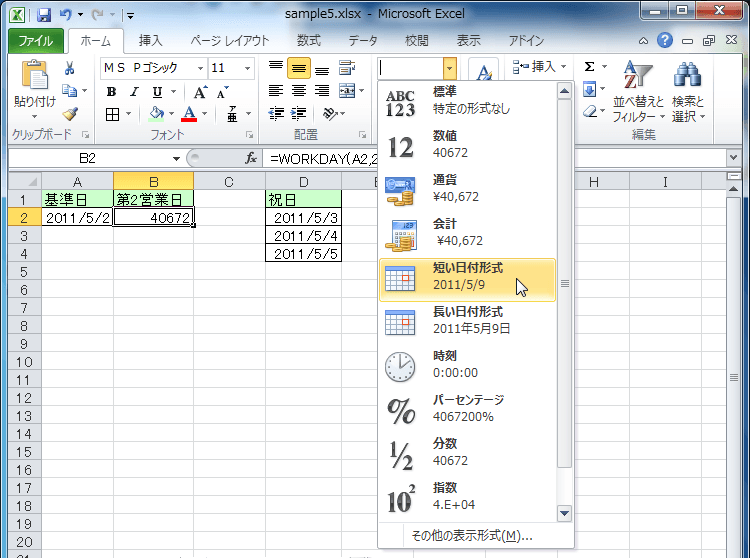Open the font name dropdown
The image size is (750, 558).
pos(200,68)
